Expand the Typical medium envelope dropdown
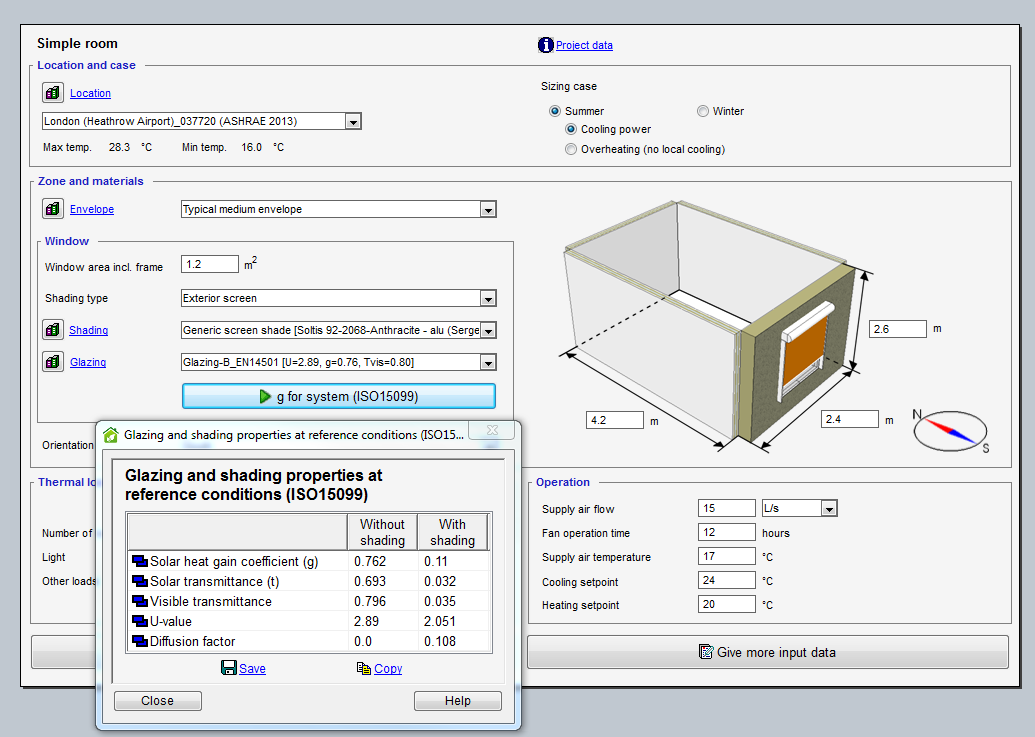 click(488, 210)
